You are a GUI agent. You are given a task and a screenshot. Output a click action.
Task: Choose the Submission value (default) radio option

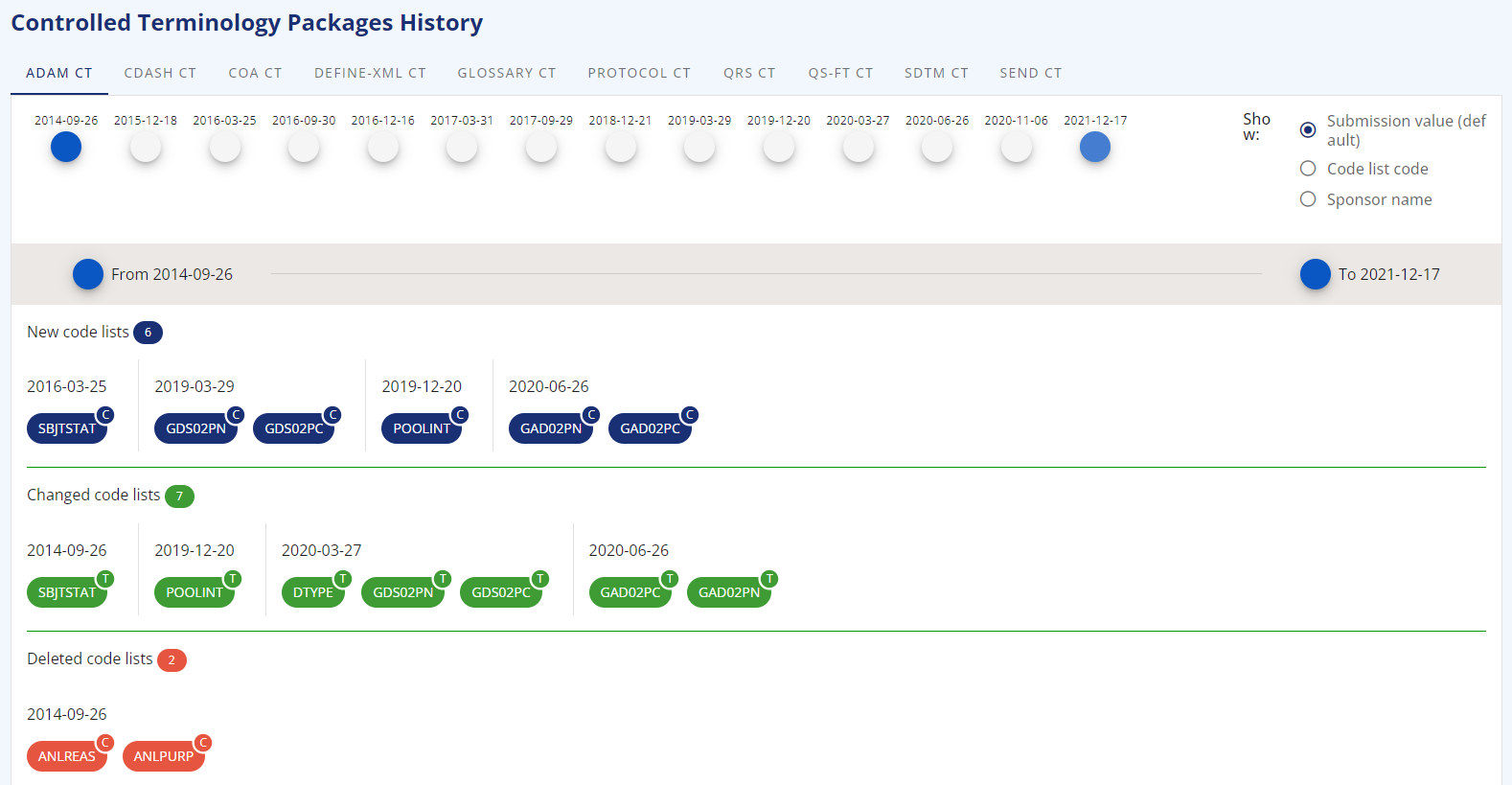[x=1308, y=129]
